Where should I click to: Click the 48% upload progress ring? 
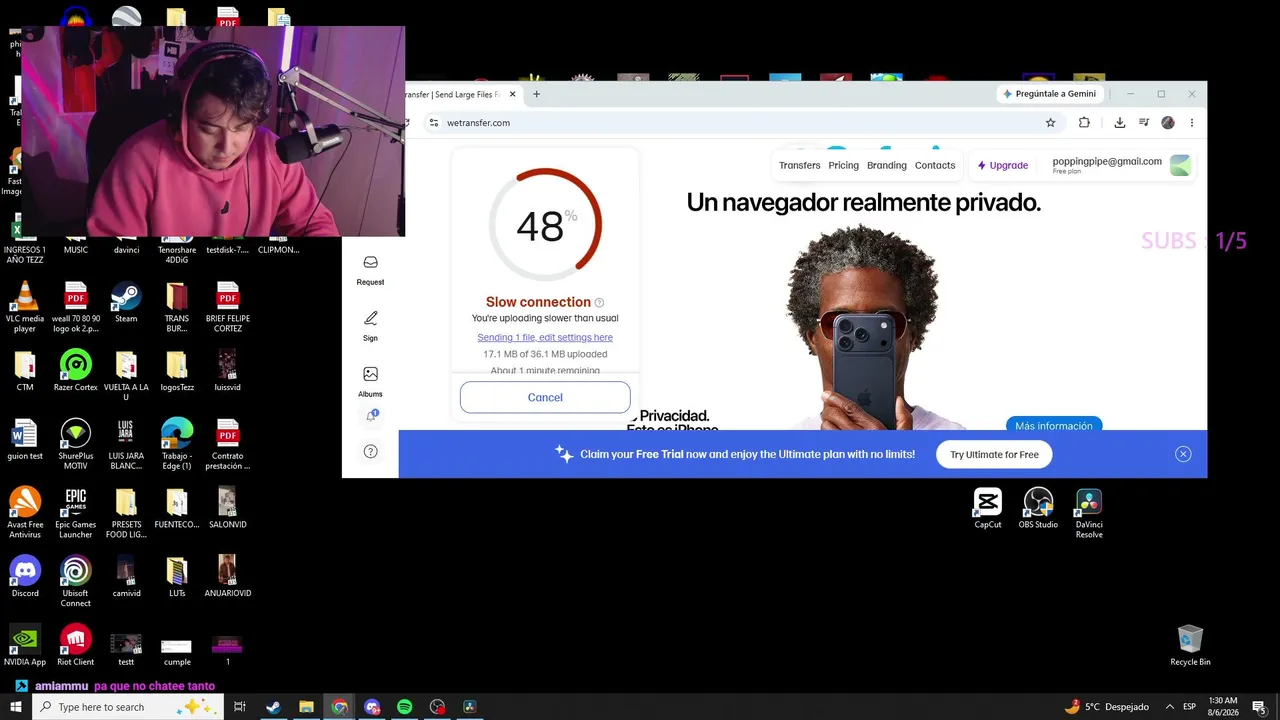[x=545, y=225]
